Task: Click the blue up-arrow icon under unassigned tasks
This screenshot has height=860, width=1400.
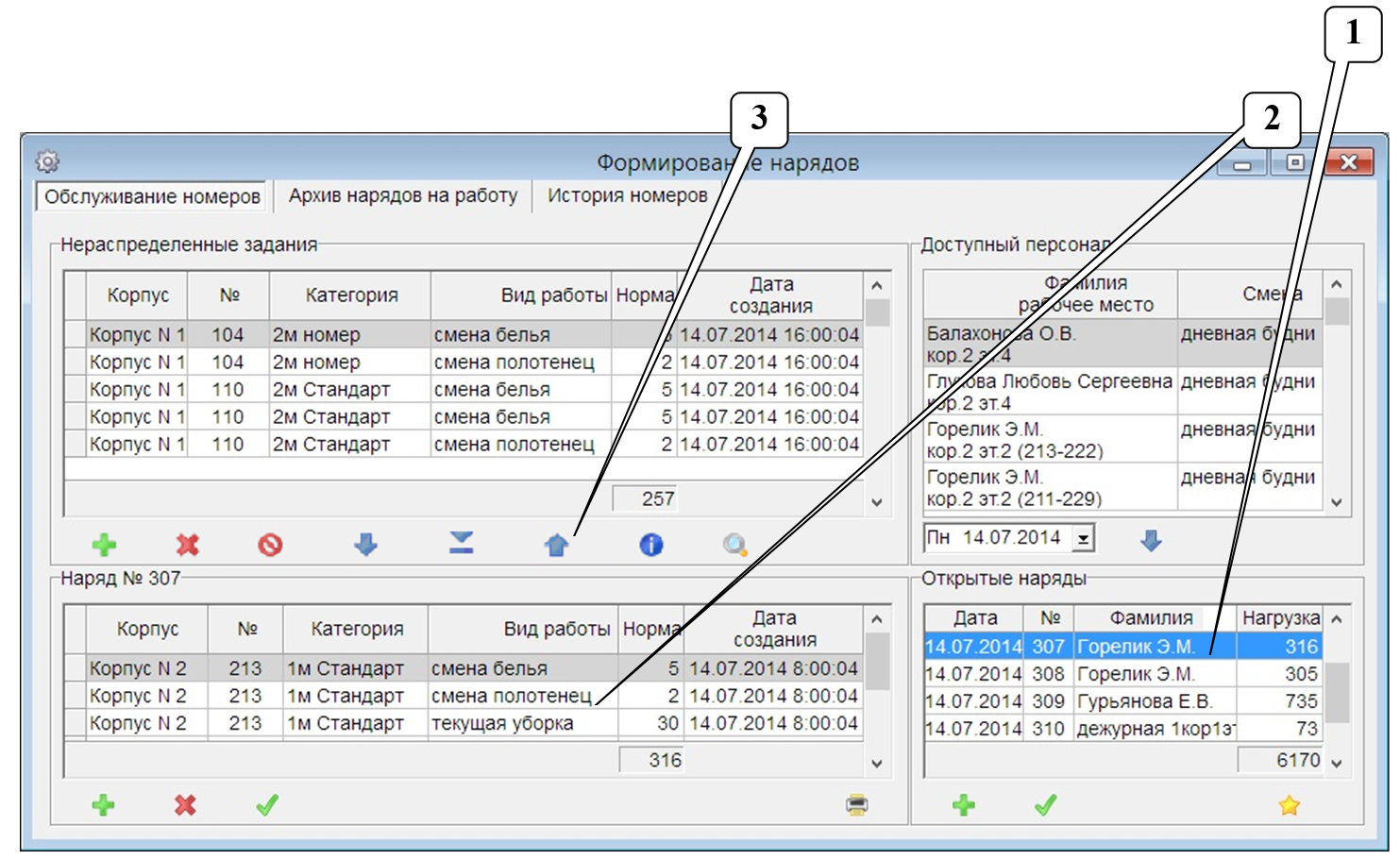Action: 556,545
